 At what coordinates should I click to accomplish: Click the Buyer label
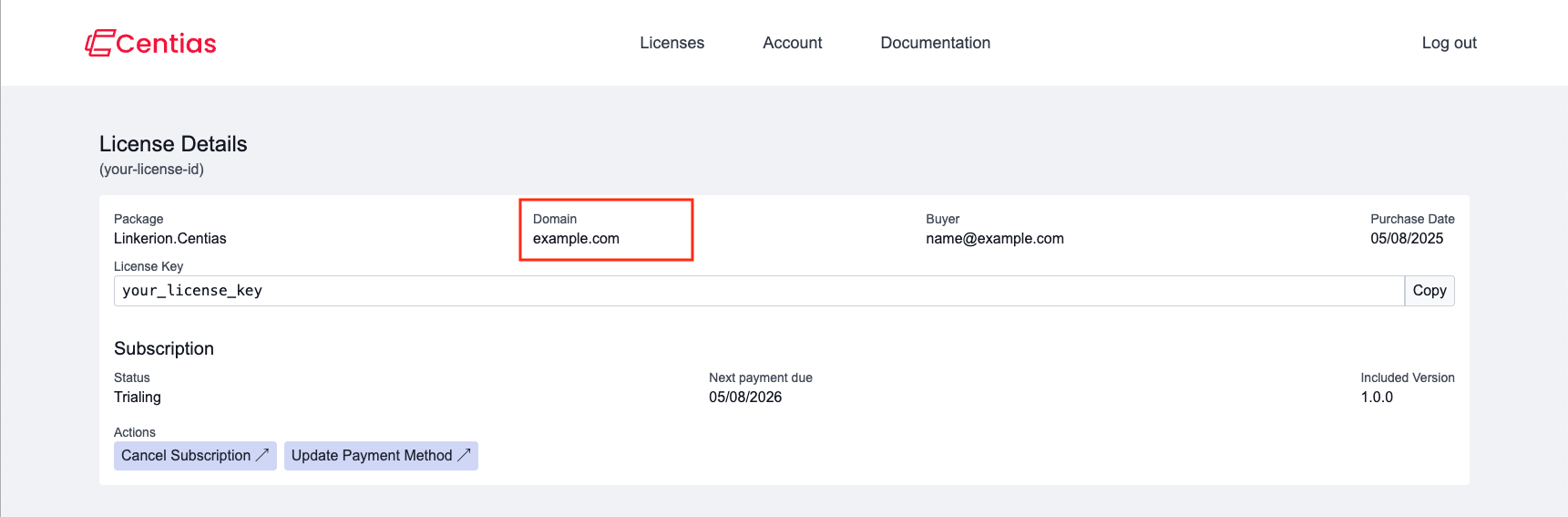point(943,219)
